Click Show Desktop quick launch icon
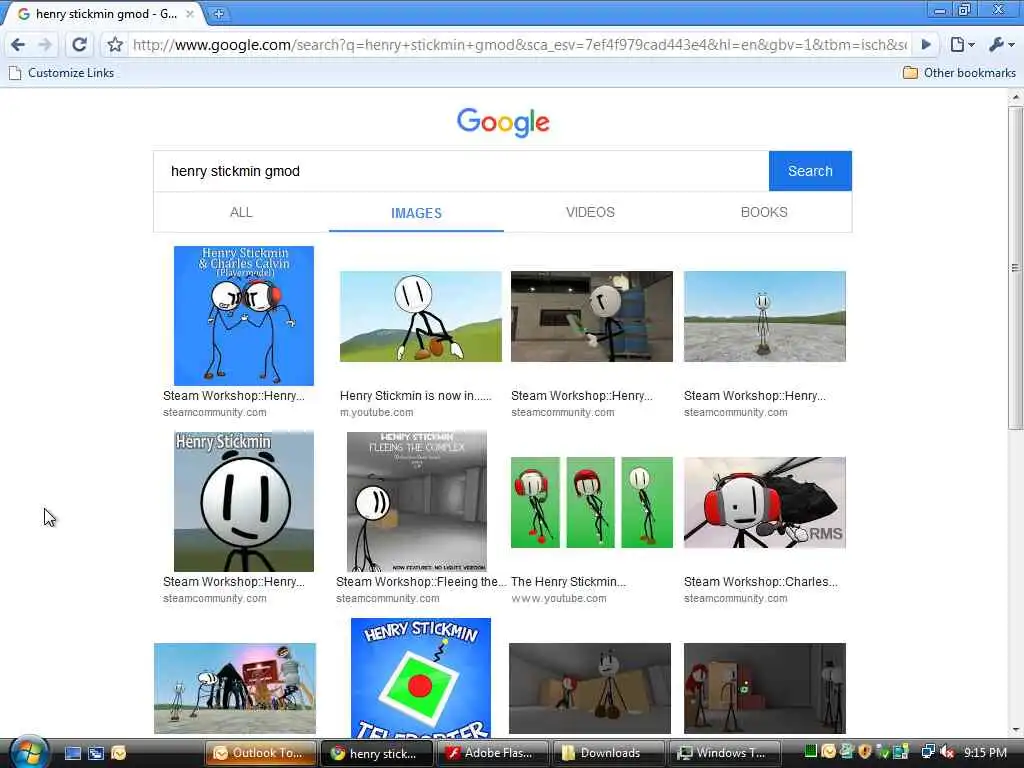The width and height of the screenshot is (1024, 768). point(73,753)
